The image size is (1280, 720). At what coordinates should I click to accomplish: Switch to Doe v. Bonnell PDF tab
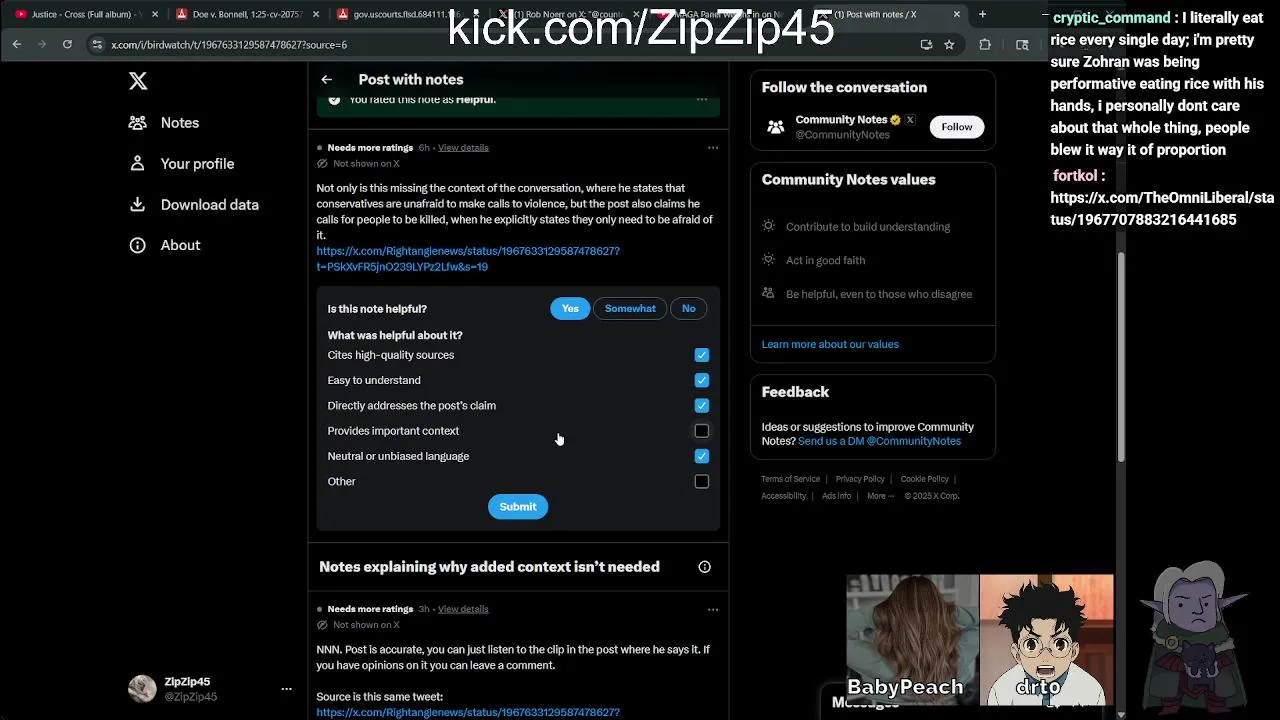(247, 14)
